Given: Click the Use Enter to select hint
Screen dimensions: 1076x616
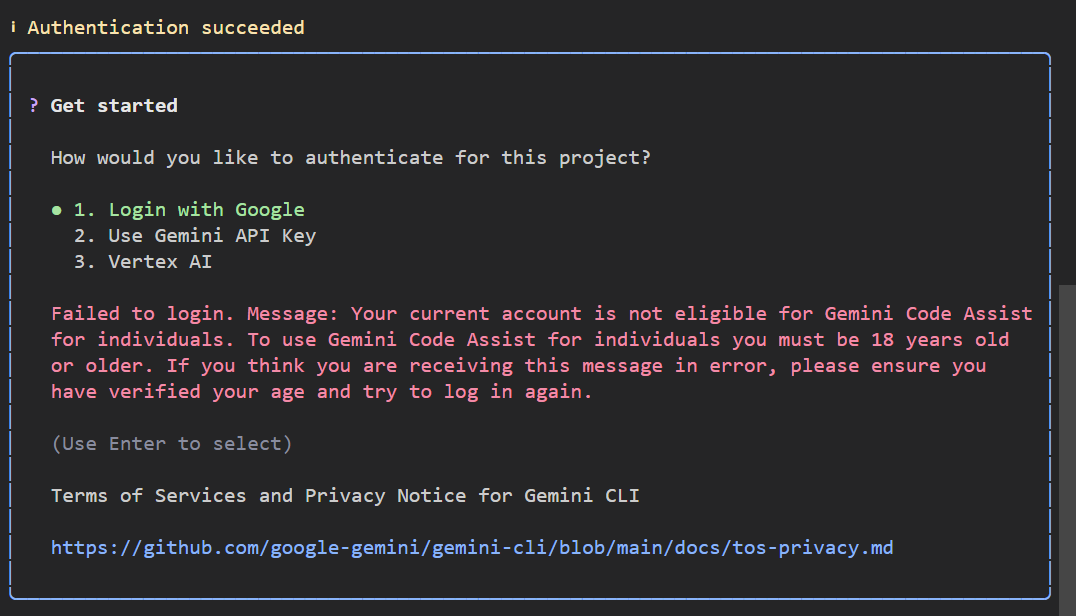Looking at the screenshot, I should pos(172,444).
